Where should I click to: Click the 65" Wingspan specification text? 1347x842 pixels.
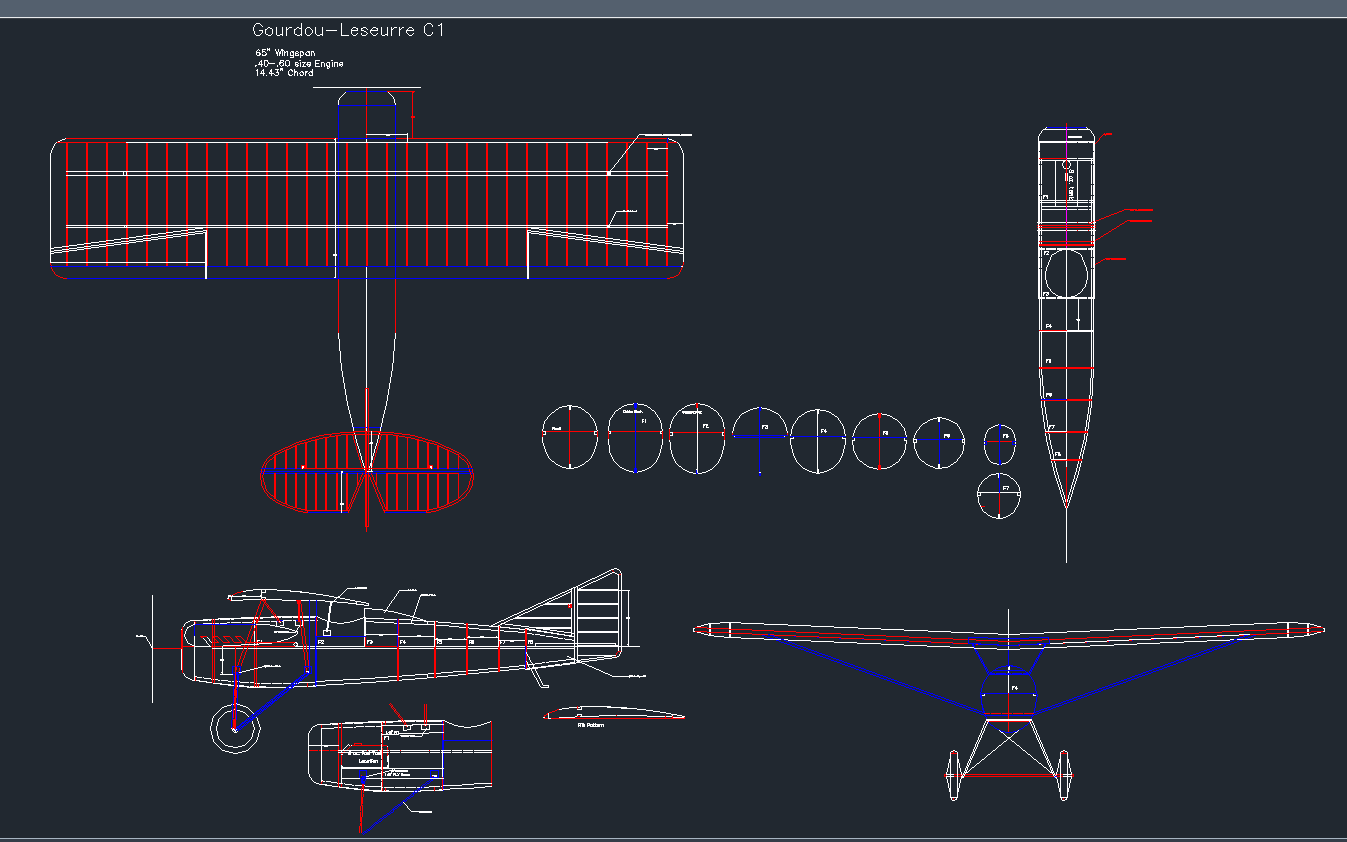point(283,52)
